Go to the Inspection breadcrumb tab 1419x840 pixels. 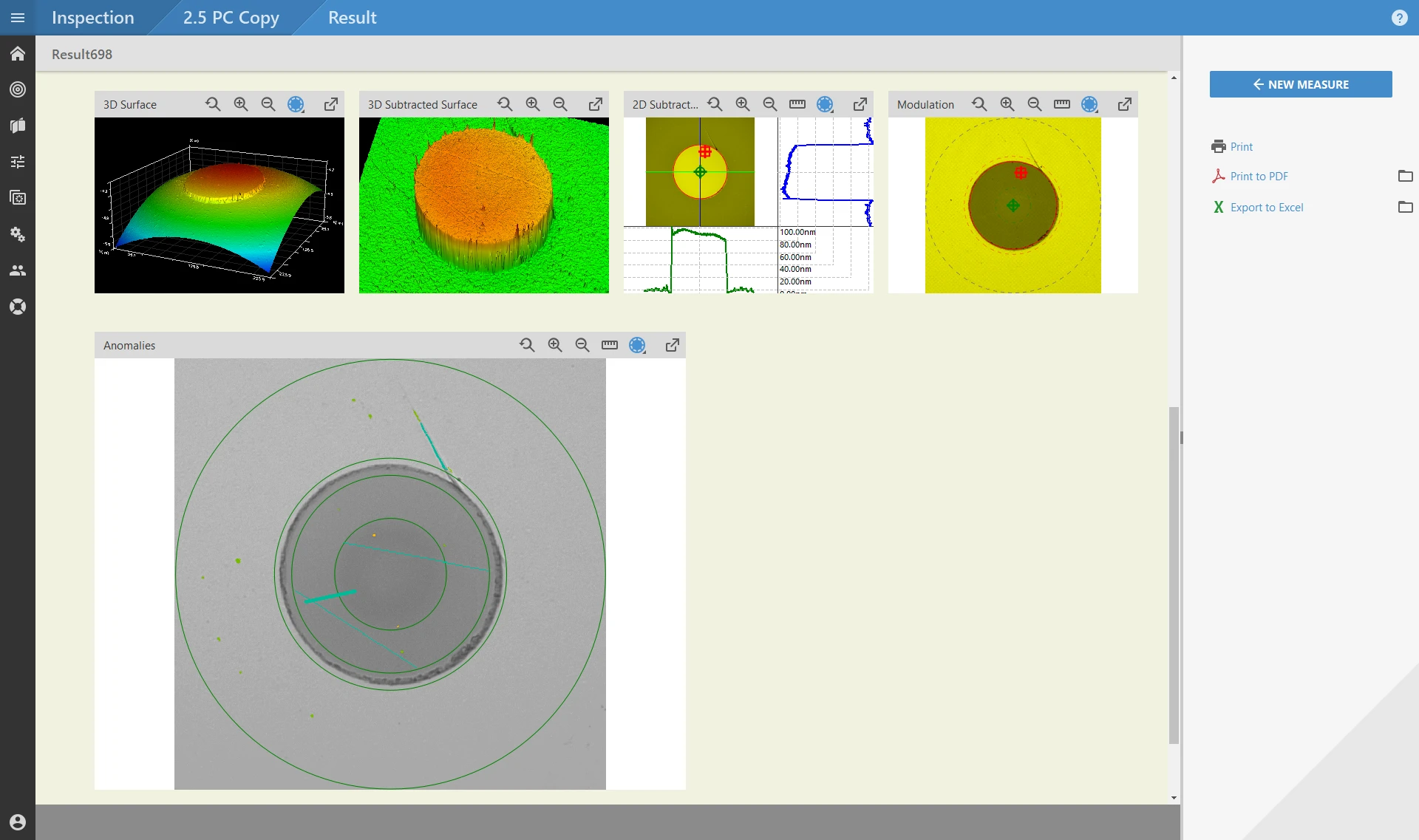[93, 18]
